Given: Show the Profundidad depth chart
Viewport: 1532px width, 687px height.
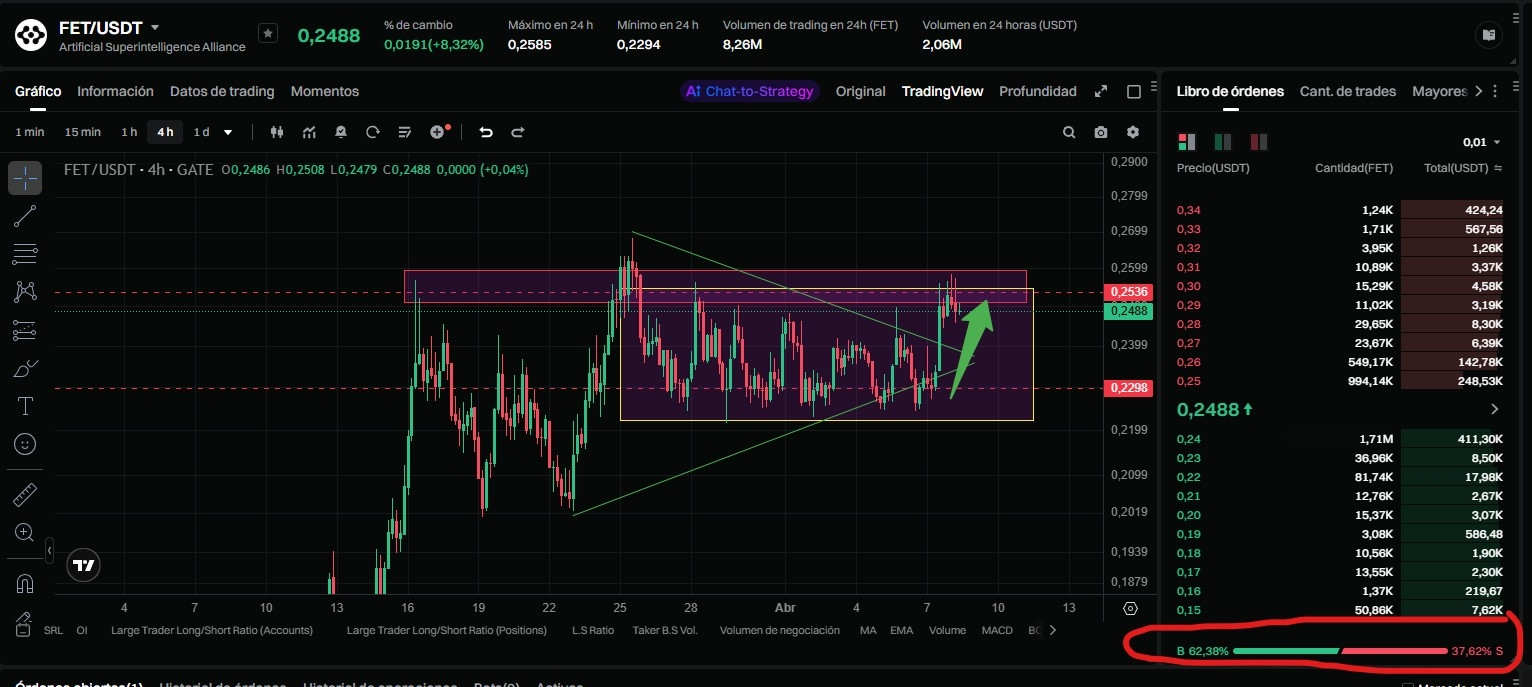Looking at the screenshot, I should (1038, 91).
